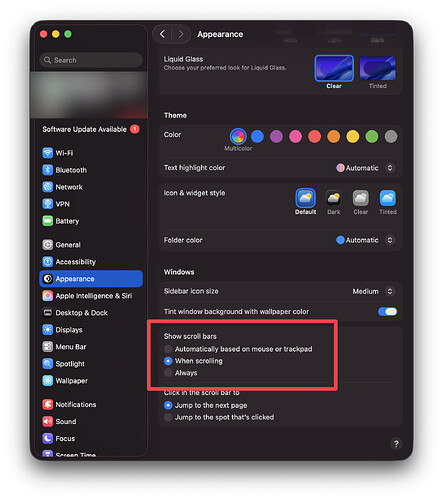443x500 pixels.
Task: Click the Show scroll bars label
Action: (x=190, y=336)
